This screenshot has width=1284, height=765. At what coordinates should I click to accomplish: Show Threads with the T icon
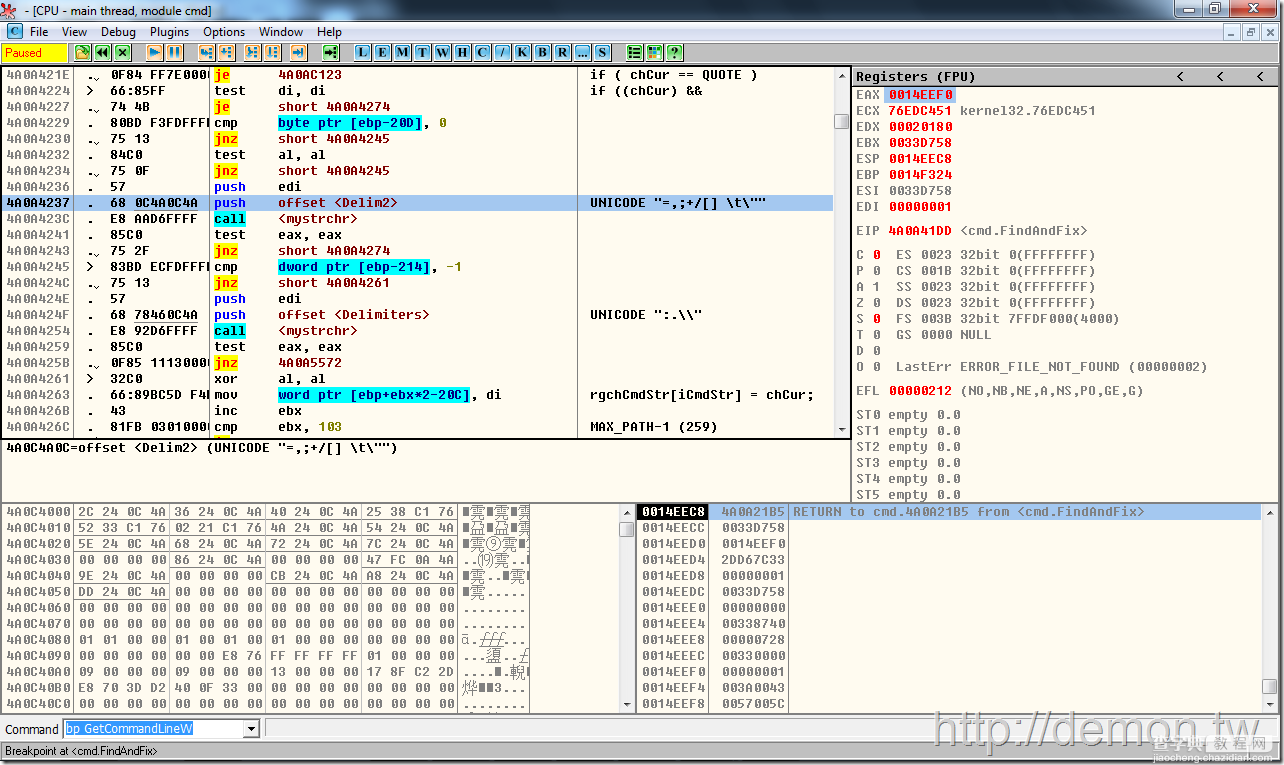click(x=422, y=52)
